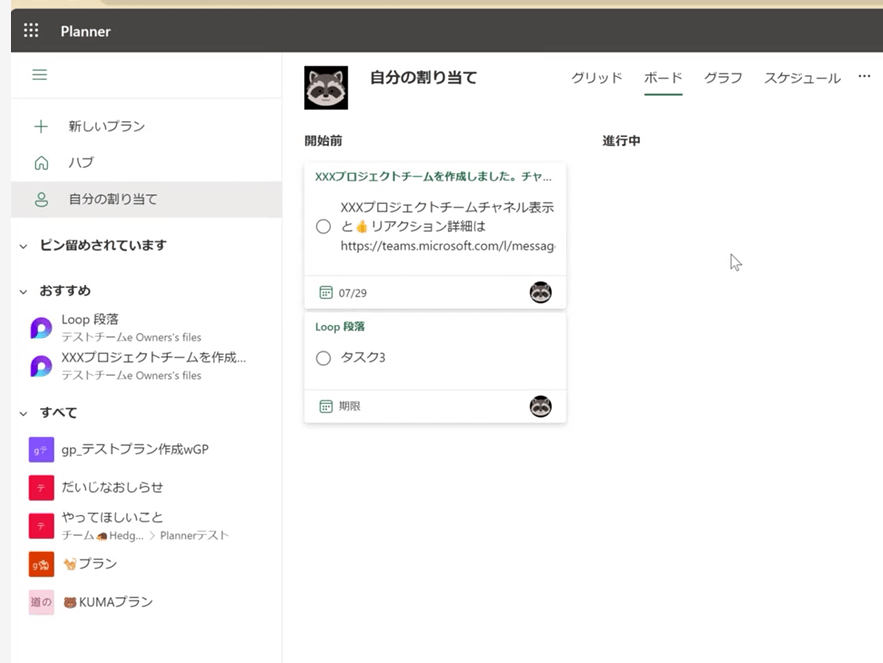Screen dimensions: 883x663
Task: Click the Loop icon beside Loop 段落
Action: (41, 328)
